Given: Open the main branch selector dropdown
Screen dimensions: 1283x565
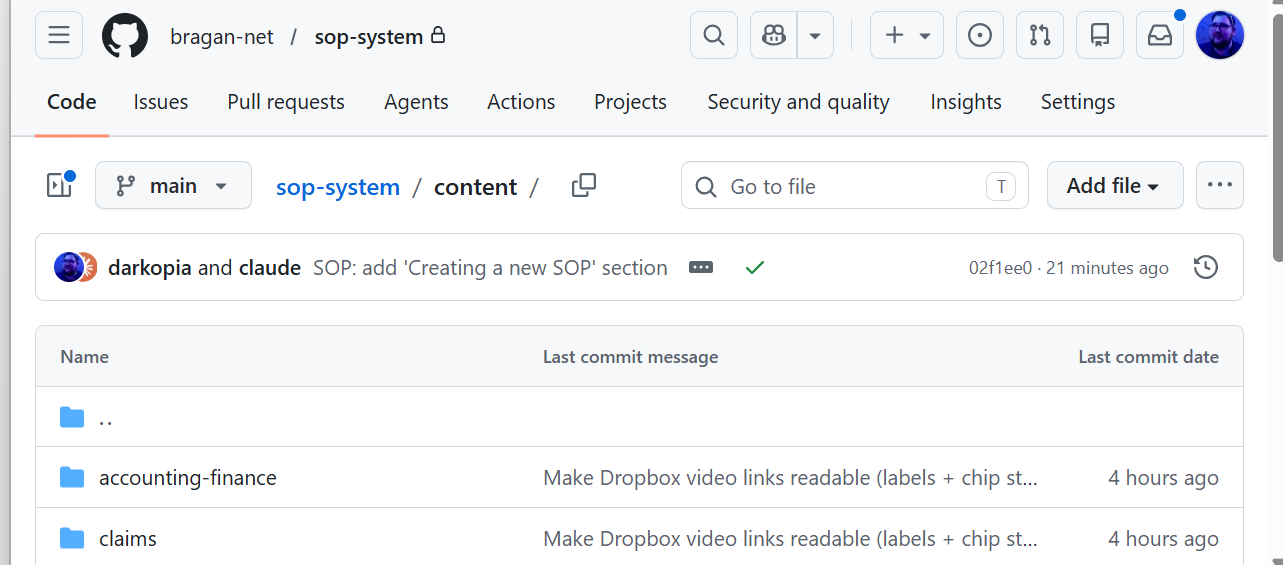Looking at the screenshot, I should click(173, 186).
